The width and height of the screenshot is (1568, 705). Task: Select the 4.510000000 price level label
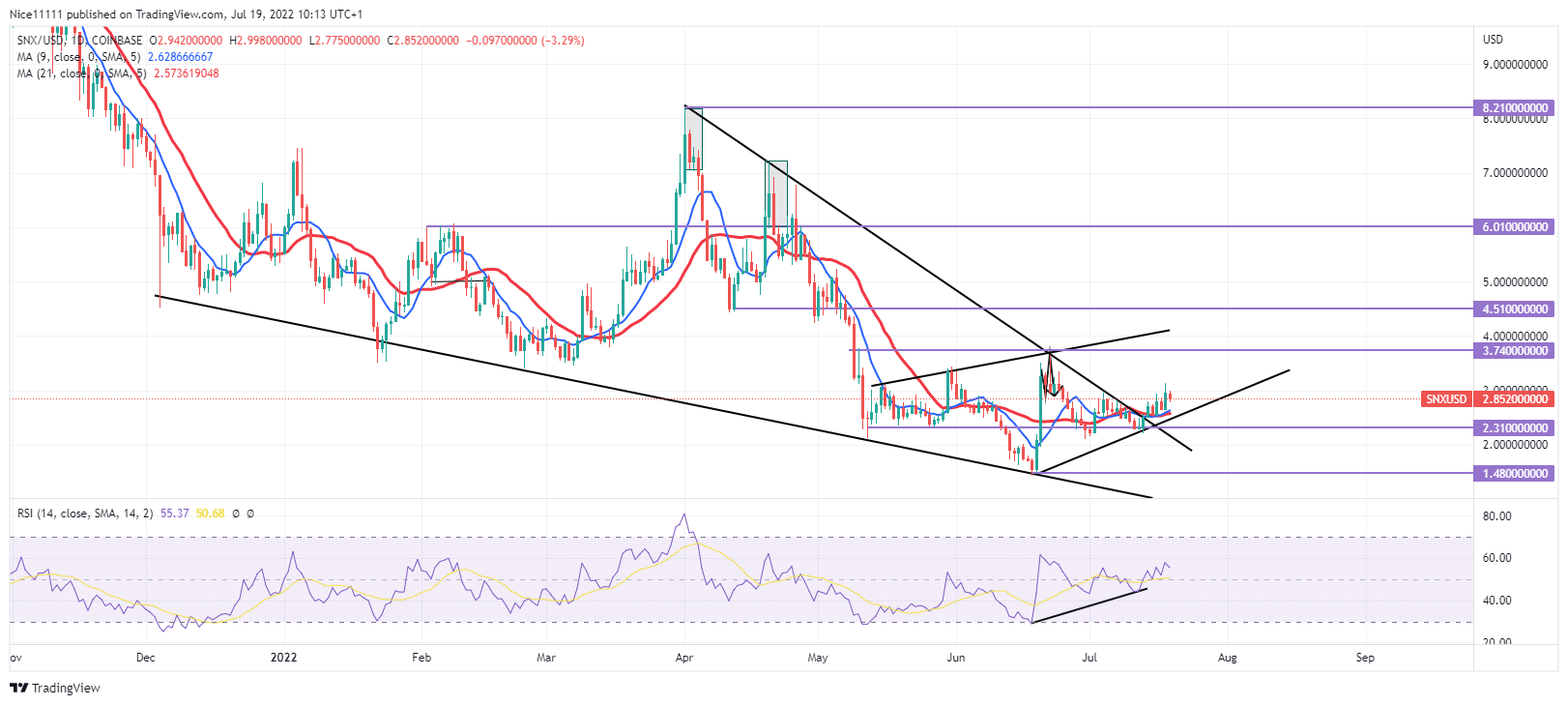pyautogui.click(x=1516, y=308)
